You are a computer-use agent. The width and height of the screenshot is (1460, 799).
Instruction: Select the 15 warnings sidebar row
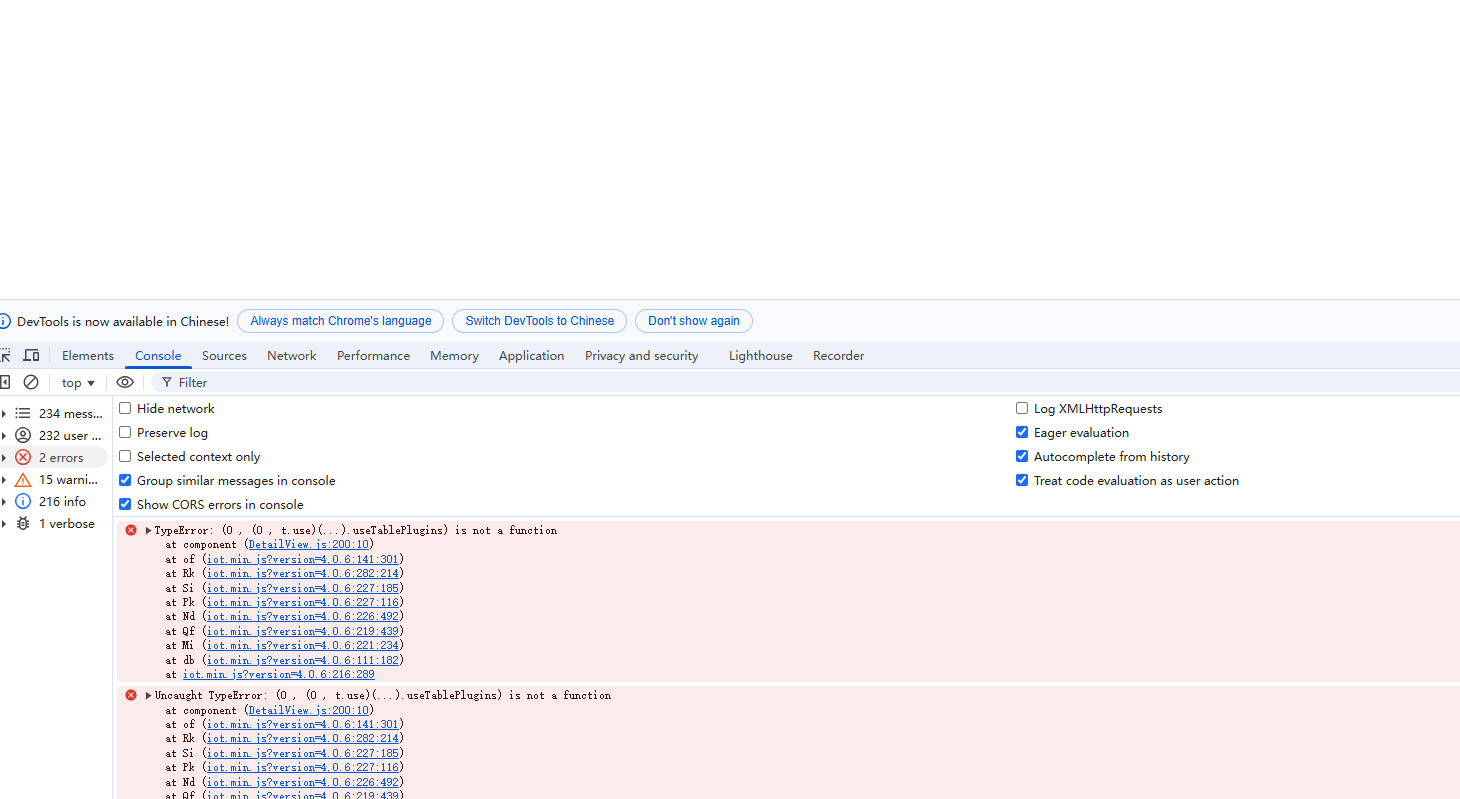(x=54, y=480)
